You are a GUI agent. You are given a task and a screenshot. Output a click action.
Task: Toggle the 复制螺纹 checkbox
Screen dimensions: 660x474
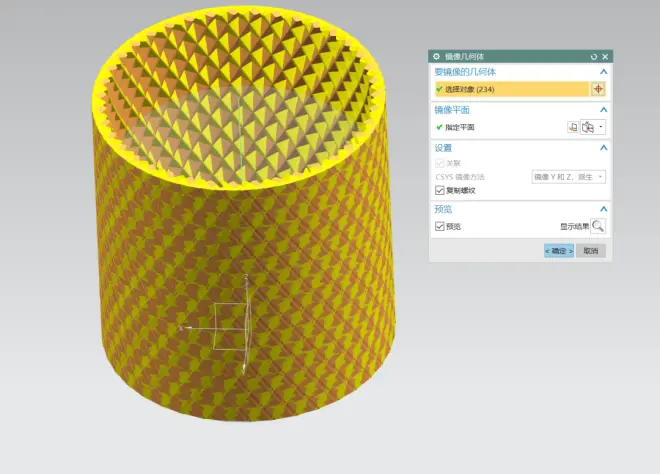pos(440,190)
